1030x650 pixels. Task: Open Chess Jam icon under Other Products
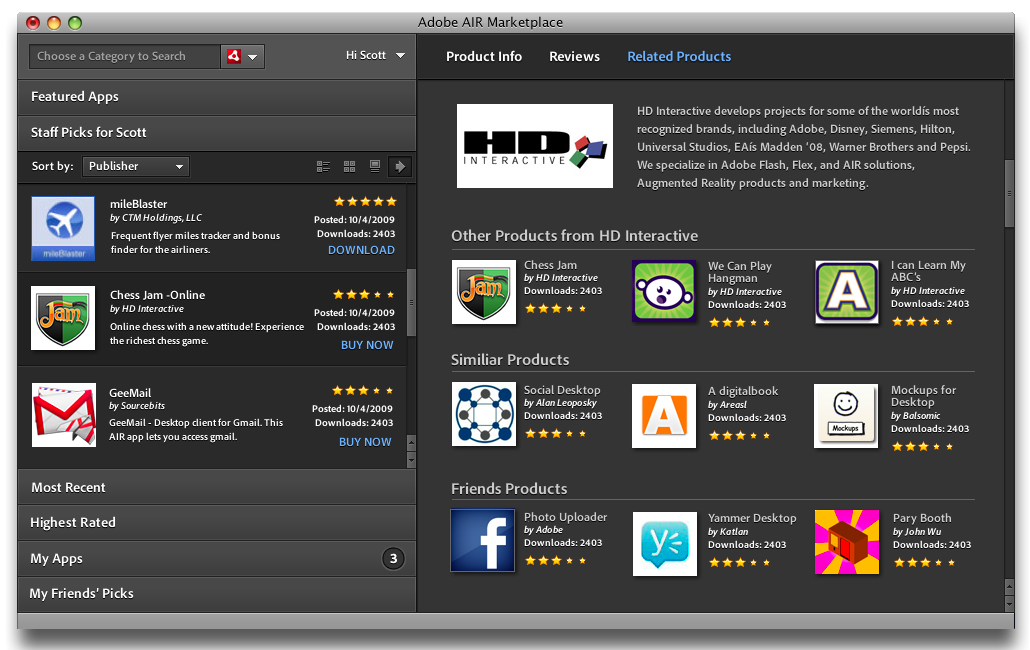coord(483,292)
